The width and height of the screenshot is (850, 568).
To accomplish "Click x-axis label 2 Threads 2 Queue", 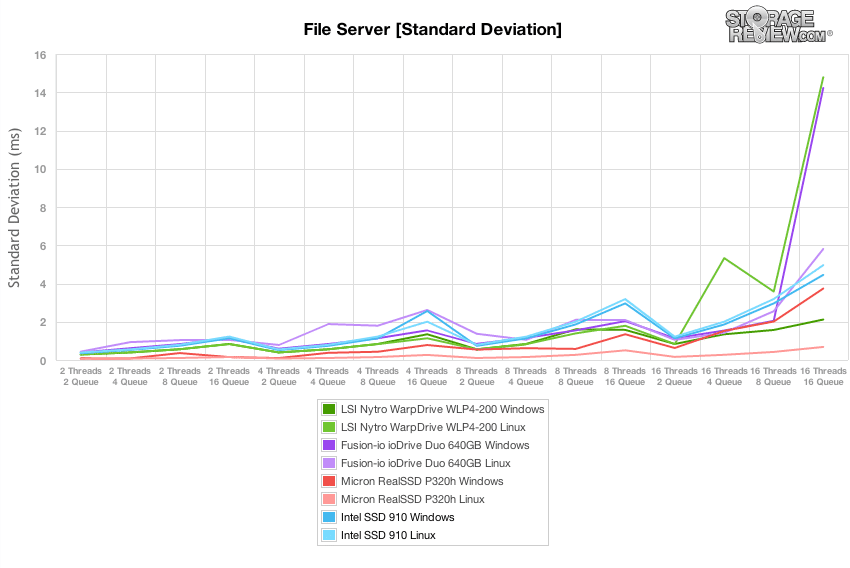I will click(81, 377).
